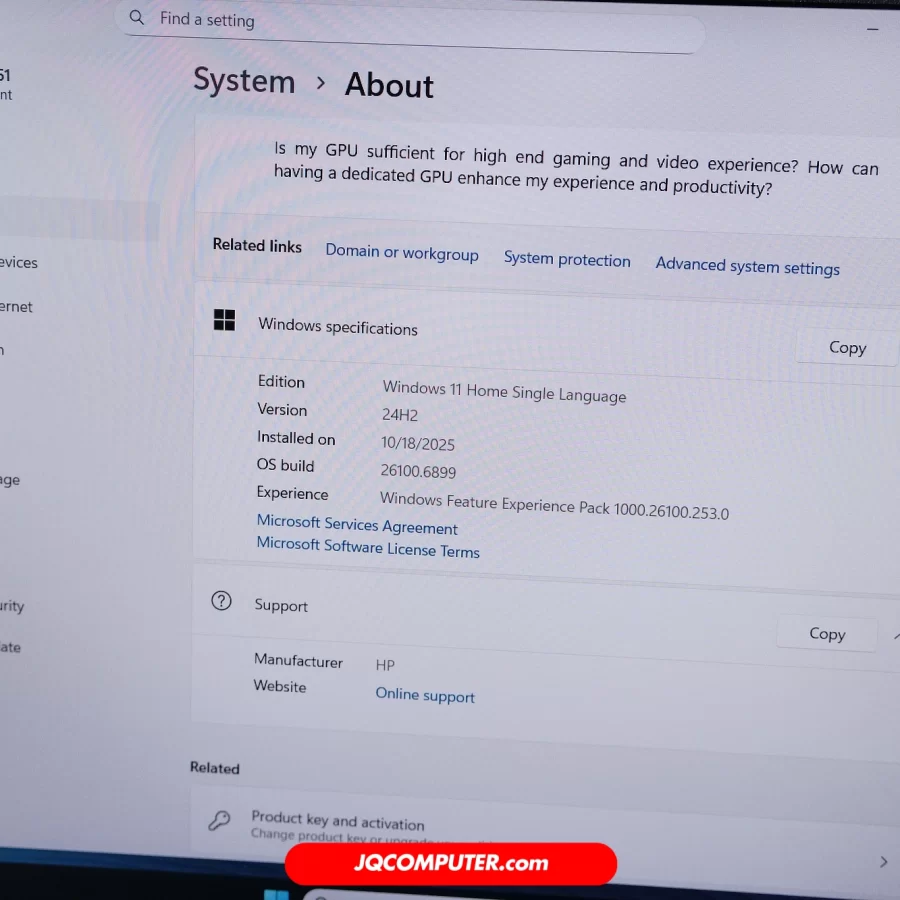
Task: Open Domain or workgroup link
Action: (402, 253)
